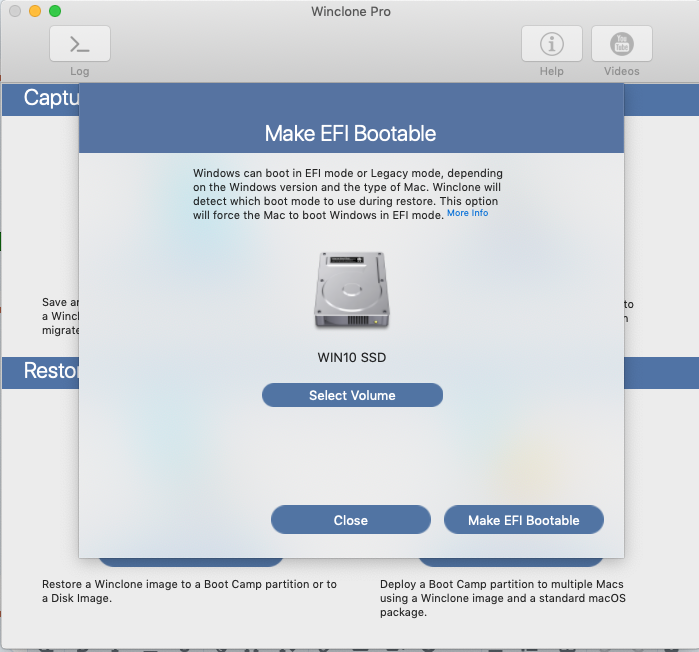Screen dimensions: 699x652
Task: Click the Restore a Winclone image description
Action: coord(189,591)
